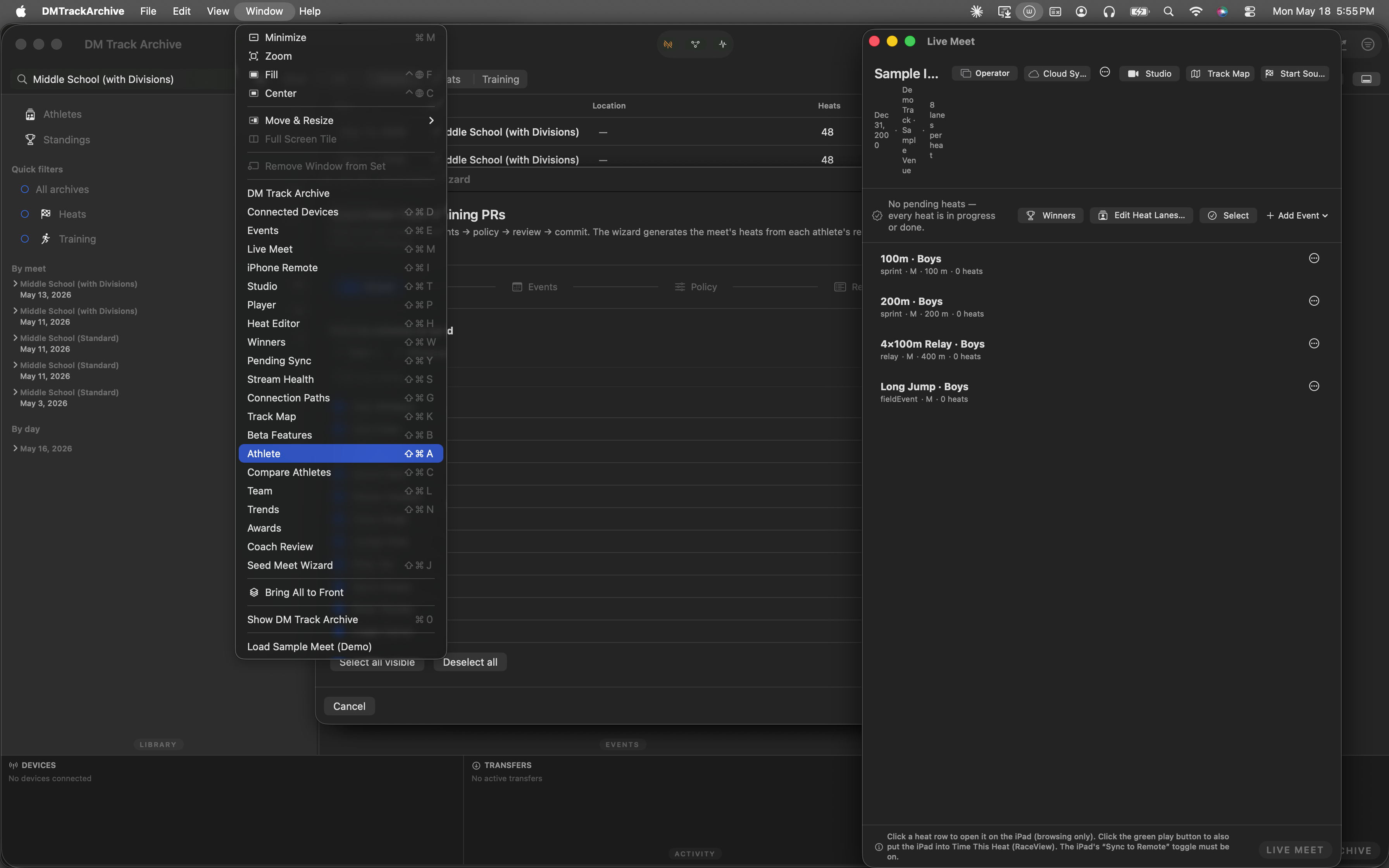Select the 4×100m Relay · Boys row

(x=1101, y=349)
